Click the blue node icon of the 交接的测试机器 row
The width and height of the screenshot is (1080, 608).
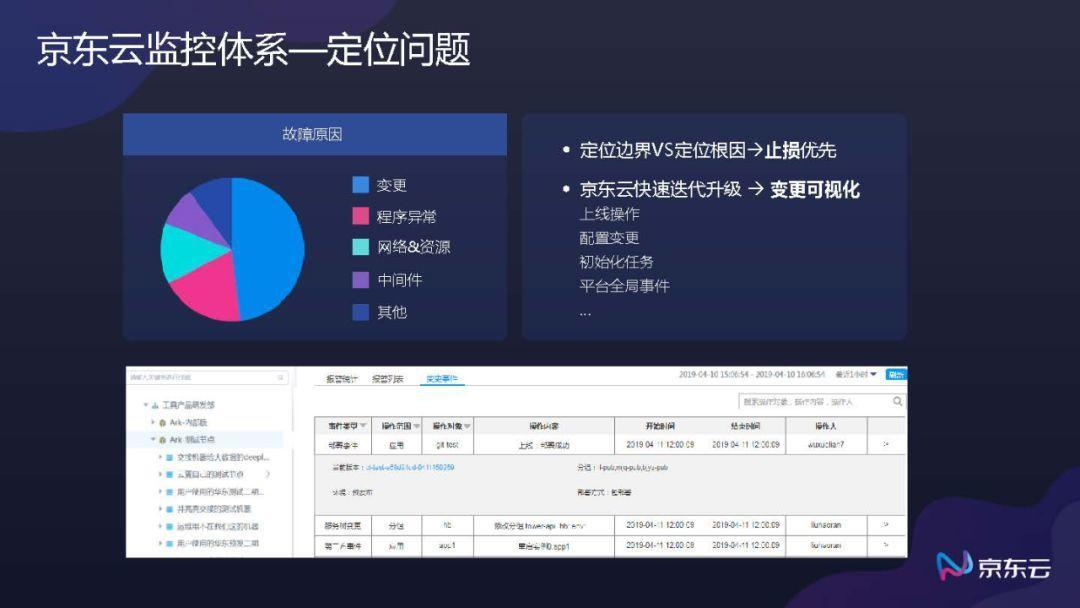(x=169, y=509)
